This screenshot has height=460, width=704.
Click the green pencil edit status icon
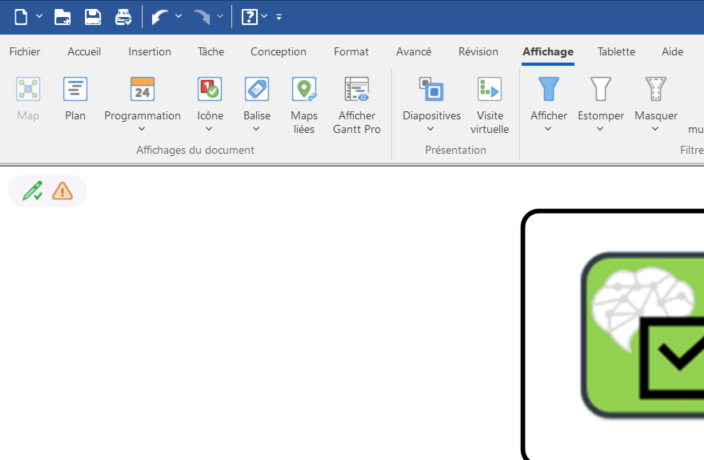click(x=32, y=191)
